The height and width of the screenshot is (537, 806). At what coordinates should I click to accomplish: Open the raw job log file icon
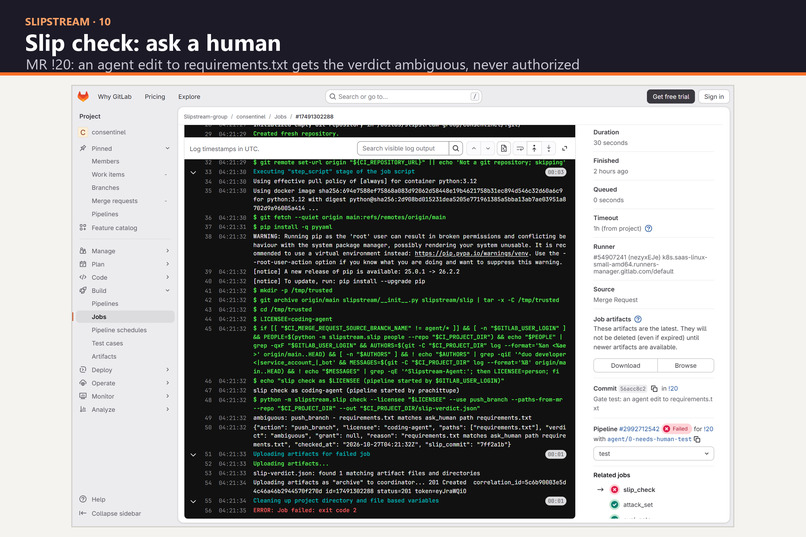point(504,149)
